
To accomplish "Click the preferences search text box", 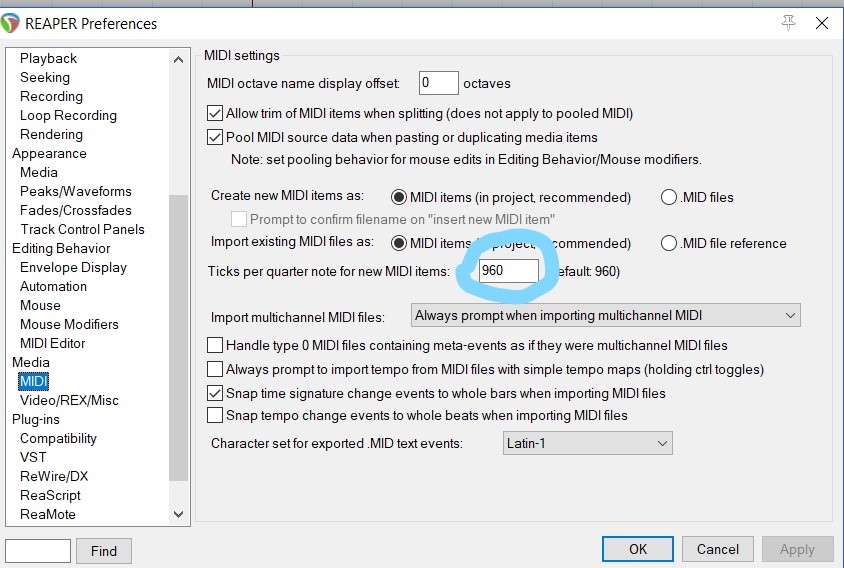I will pos(38,550).
